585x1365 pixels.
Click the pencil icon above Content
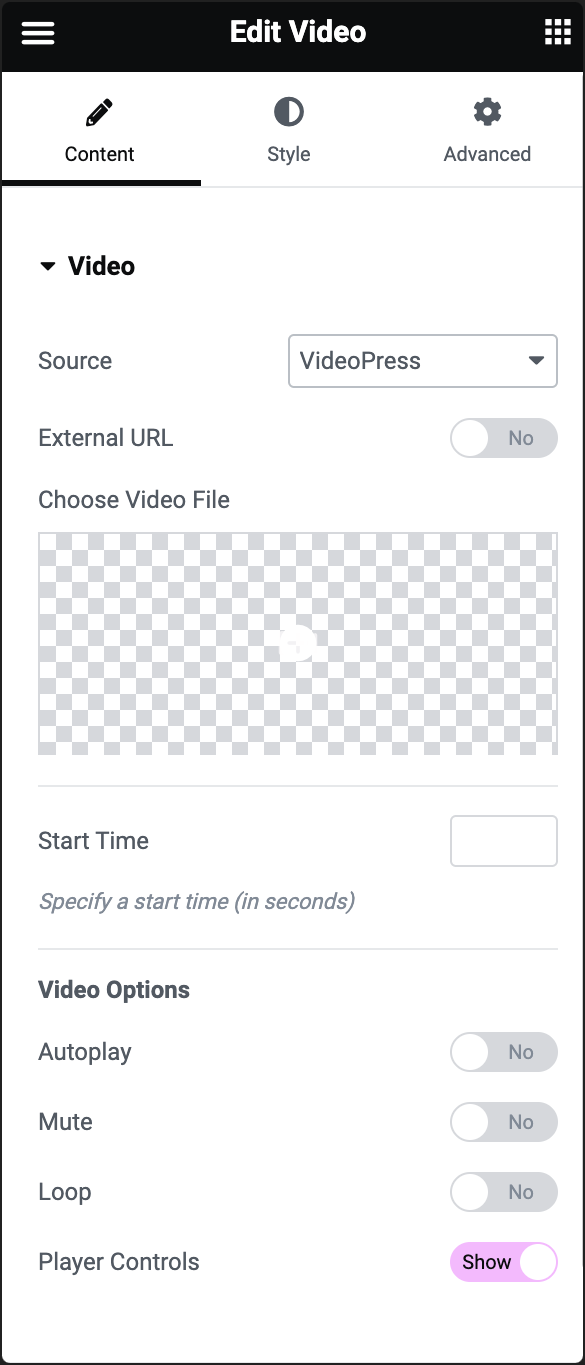pos(99,110)
